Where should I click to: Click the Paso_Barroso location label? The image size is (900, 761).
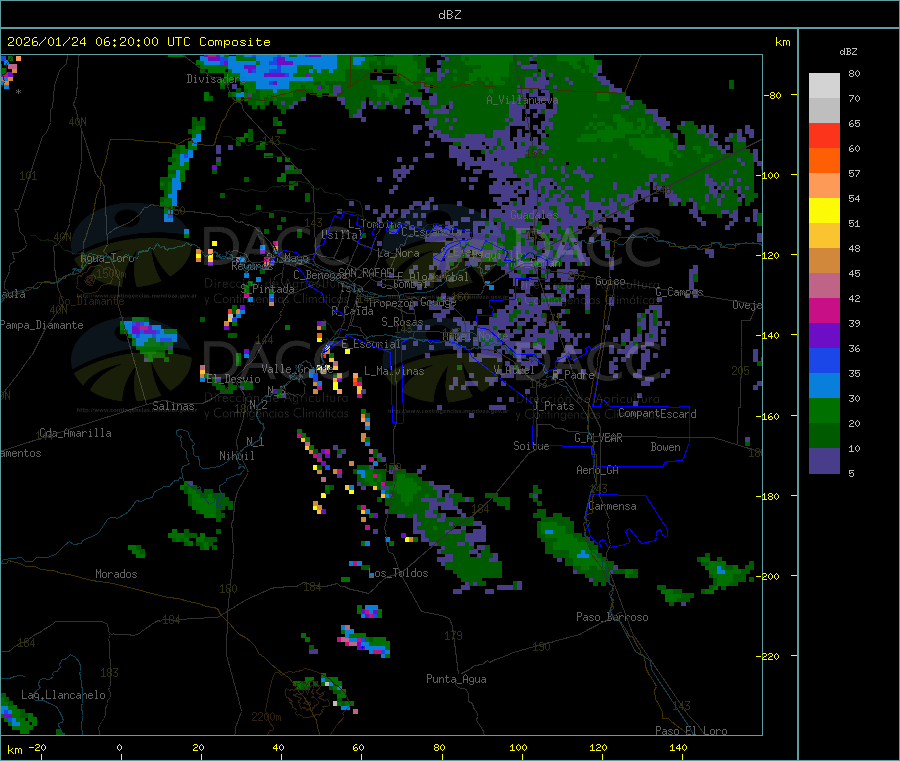[612, 617]
